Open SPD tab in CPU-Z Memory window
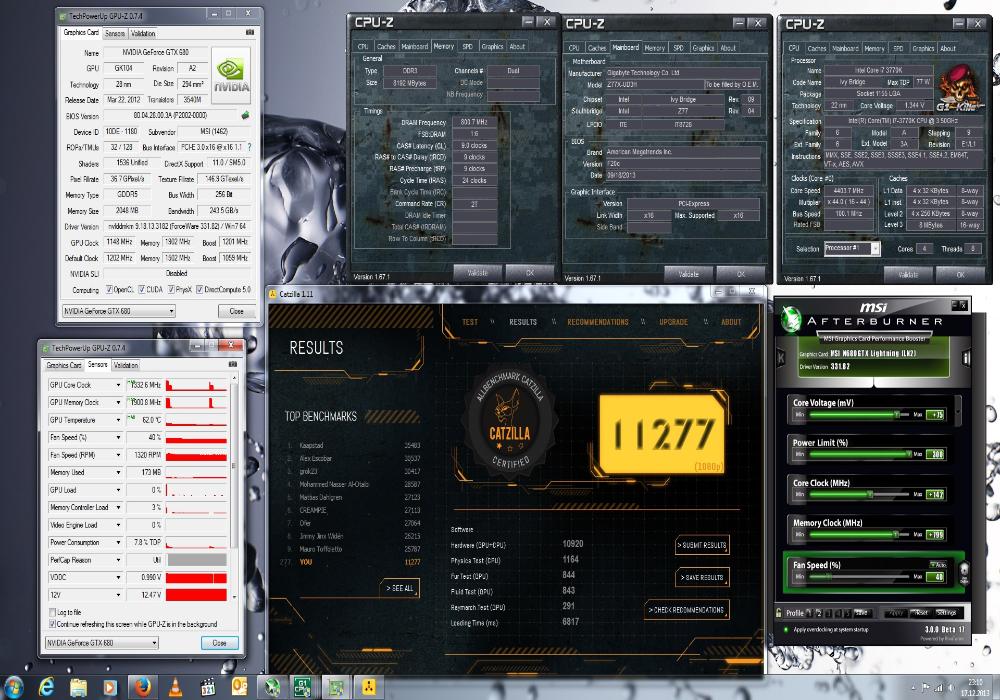 (467, 47)
